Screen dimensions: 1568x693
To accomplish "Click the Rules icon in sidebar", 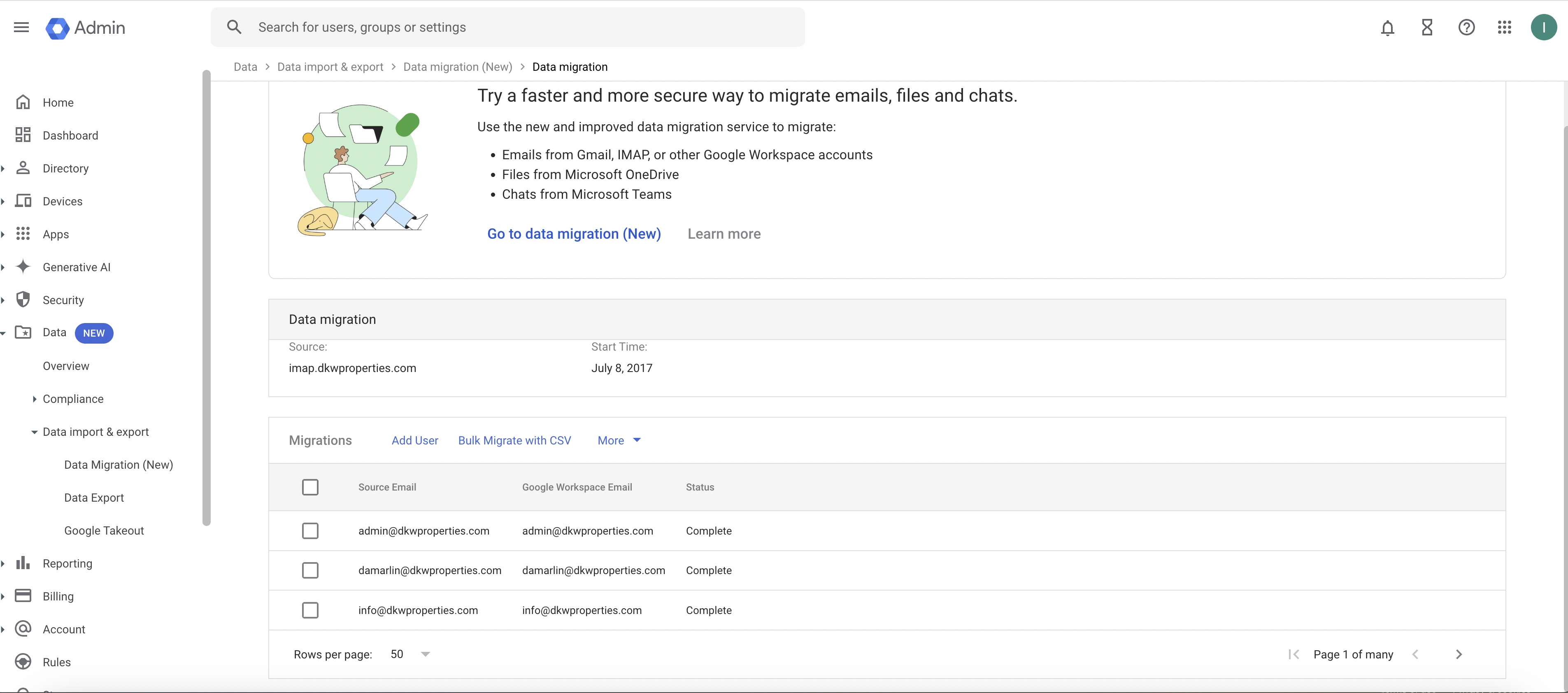I will pyautogui.click(x=23, y=661).
